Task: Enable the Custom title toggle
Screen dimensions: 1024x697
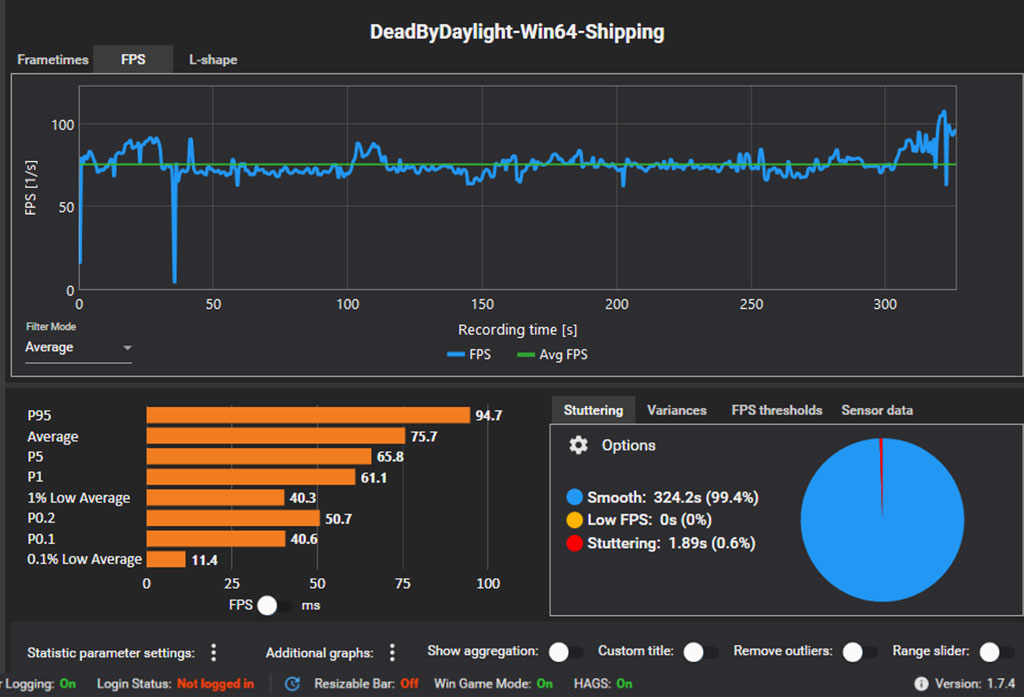Action: 699,652
